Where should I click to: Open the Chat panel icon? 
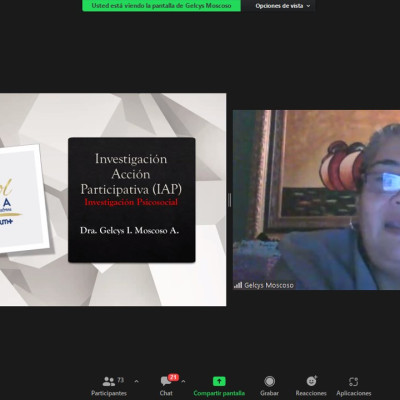coord(166,381)
